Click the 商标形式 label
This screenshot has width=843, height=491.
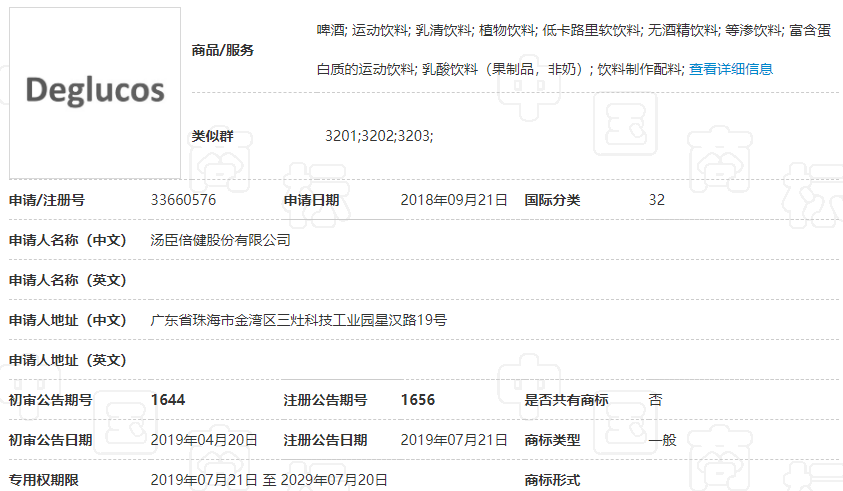[x=552, y=480]
